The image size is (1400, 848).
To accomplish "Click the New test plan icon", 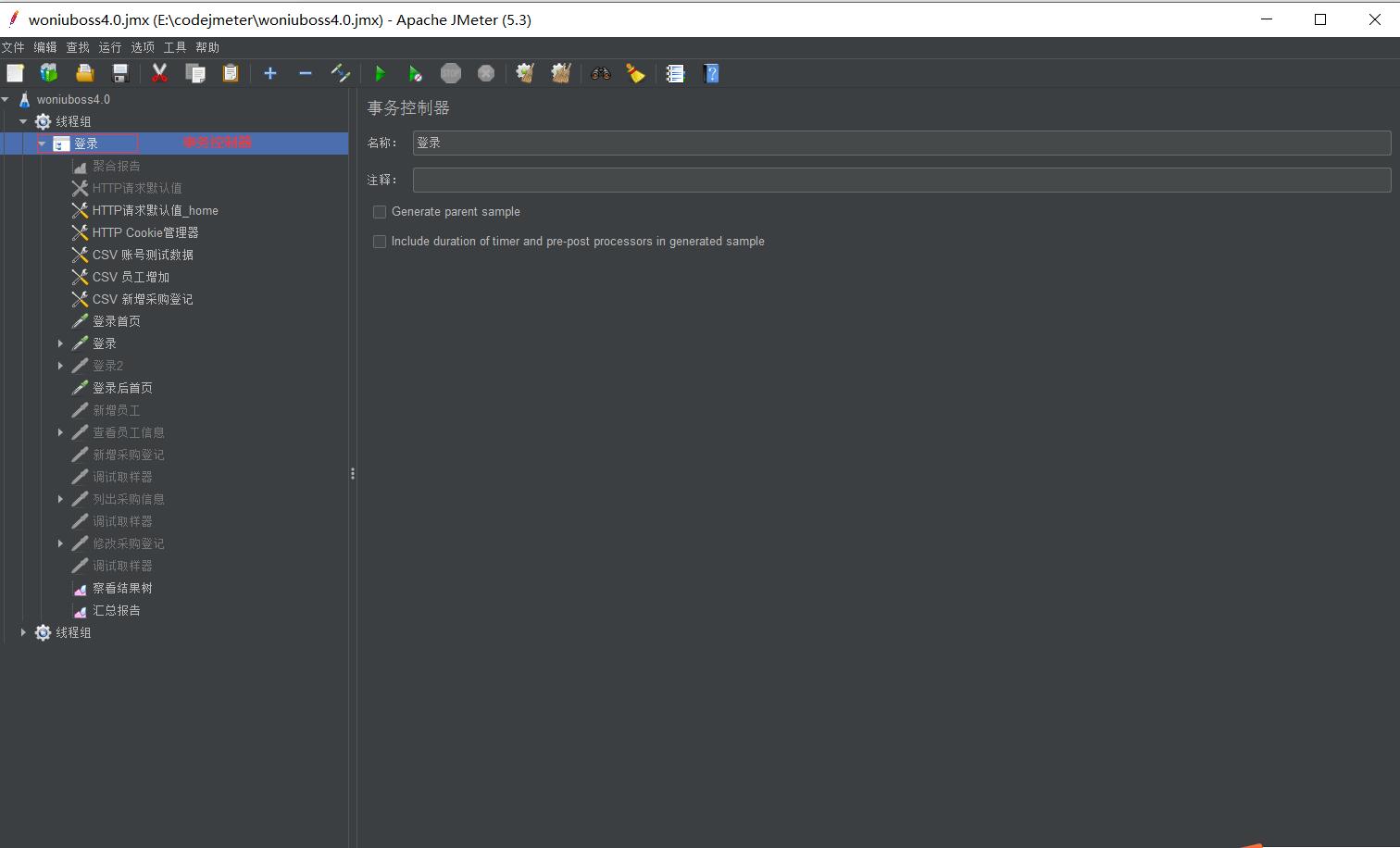I will pyautogui.click(x=15, y=73).
